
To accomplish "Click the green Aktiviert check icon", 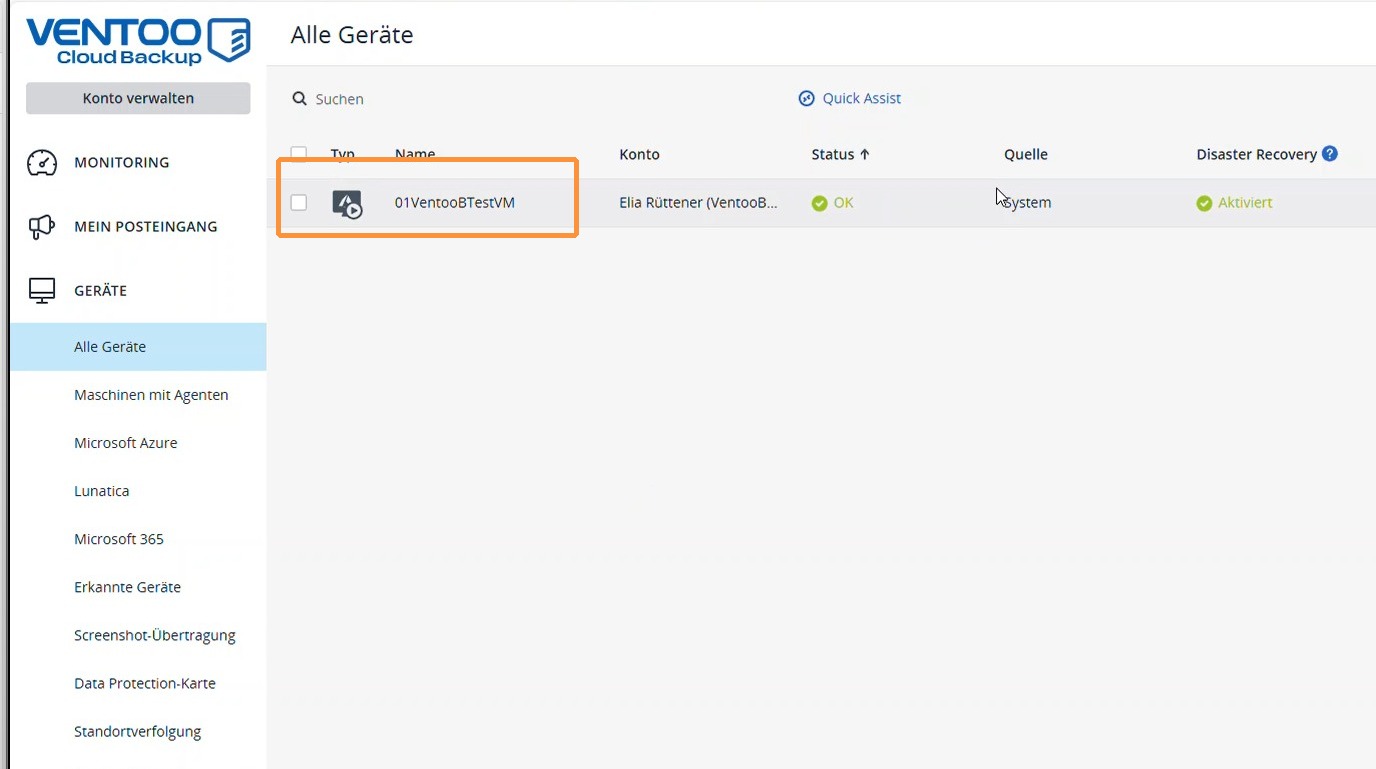I will tap(1204, 203).
